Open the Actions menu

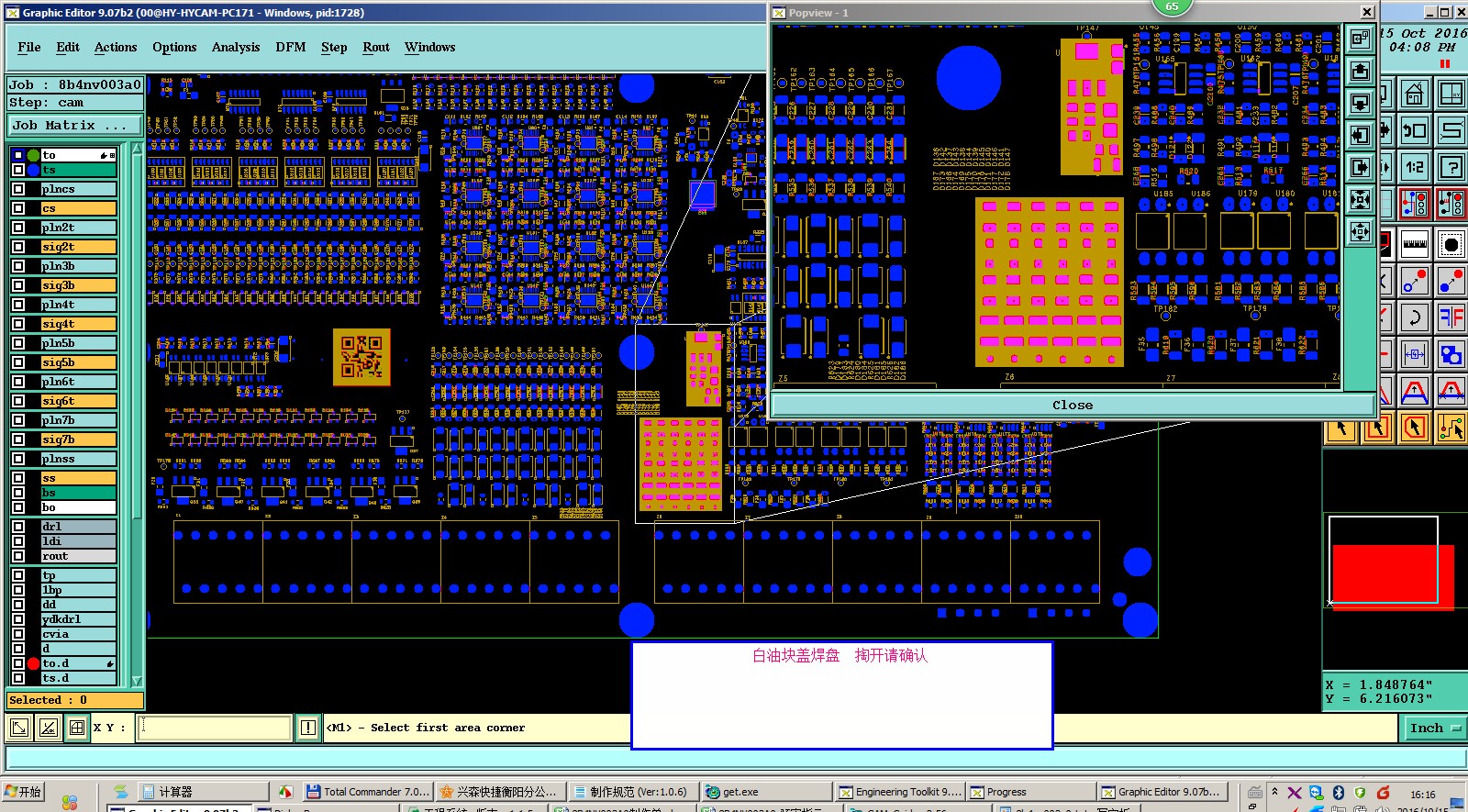click(116, 47)
